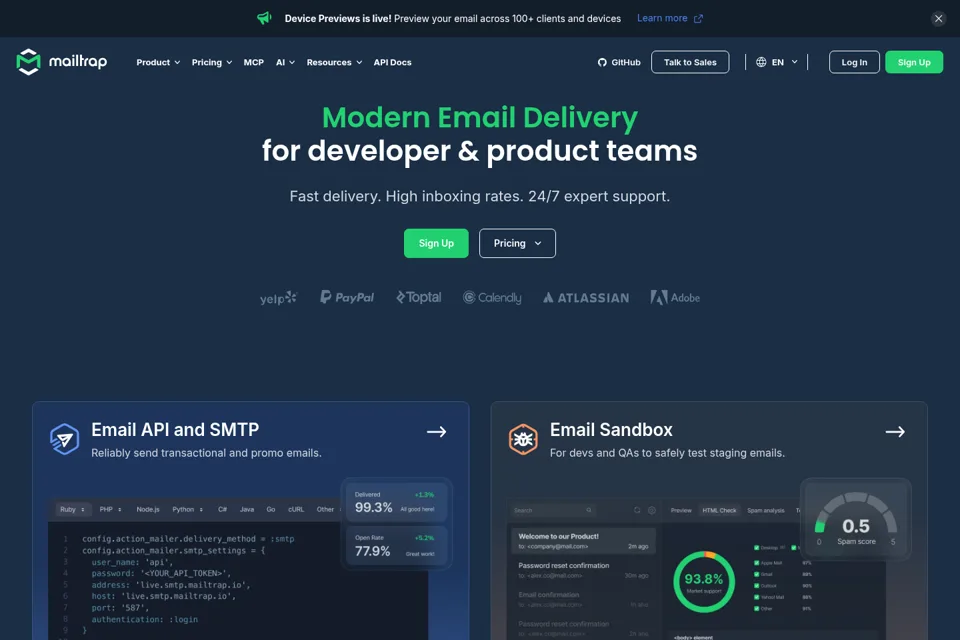Click the refresh icon in sandbox toolbar
The width and height of the screenshot is (960, 640).
[637, 510]
